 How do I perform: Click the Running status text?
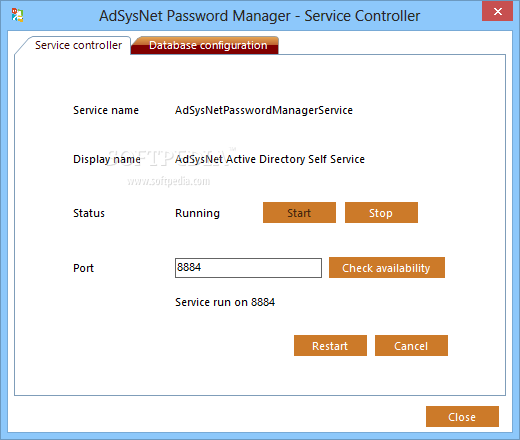tap(197, 213)
